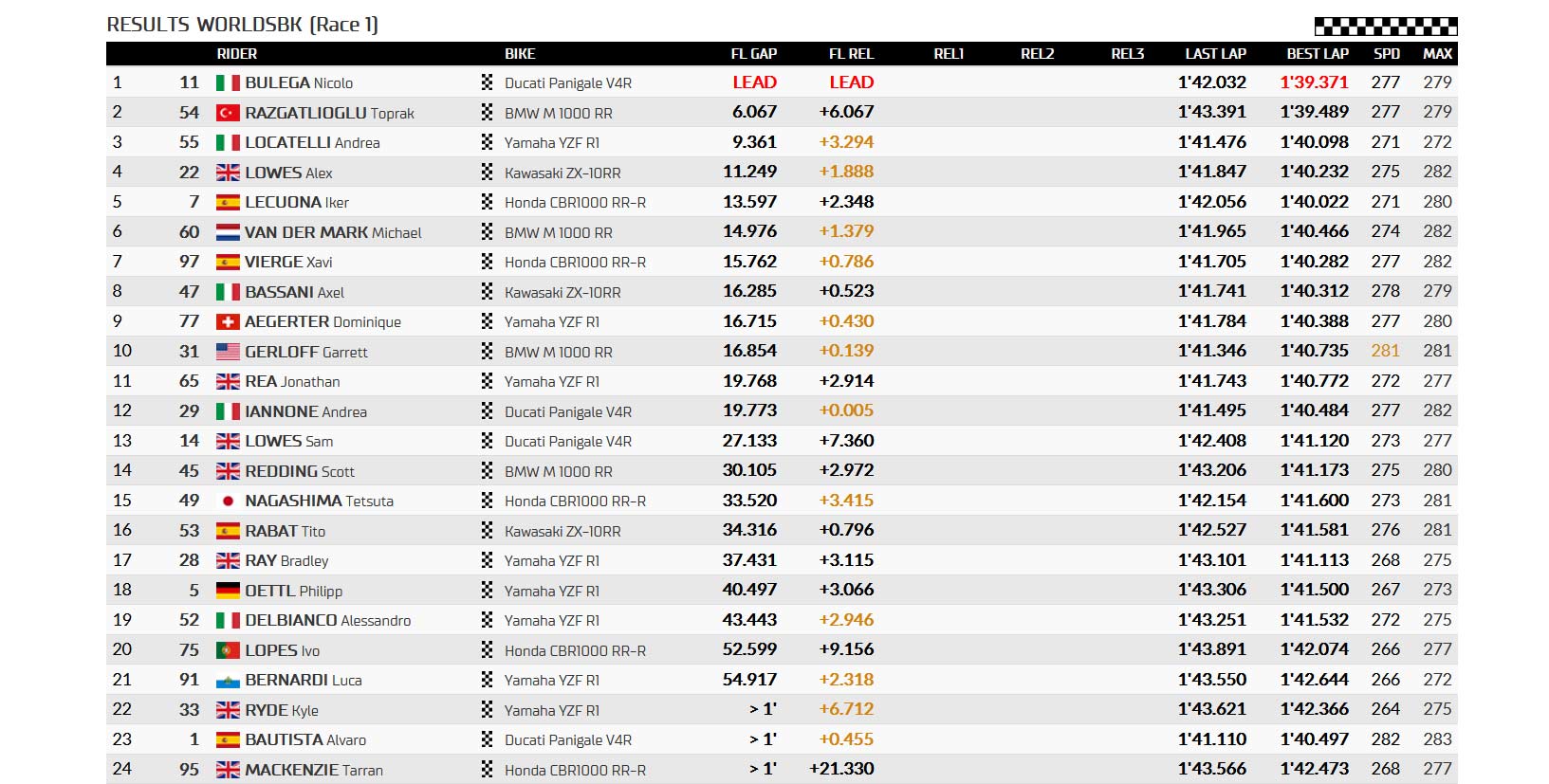1549x784 pixels.
Task: Select the SPD column header
Action: (1387, 54)
